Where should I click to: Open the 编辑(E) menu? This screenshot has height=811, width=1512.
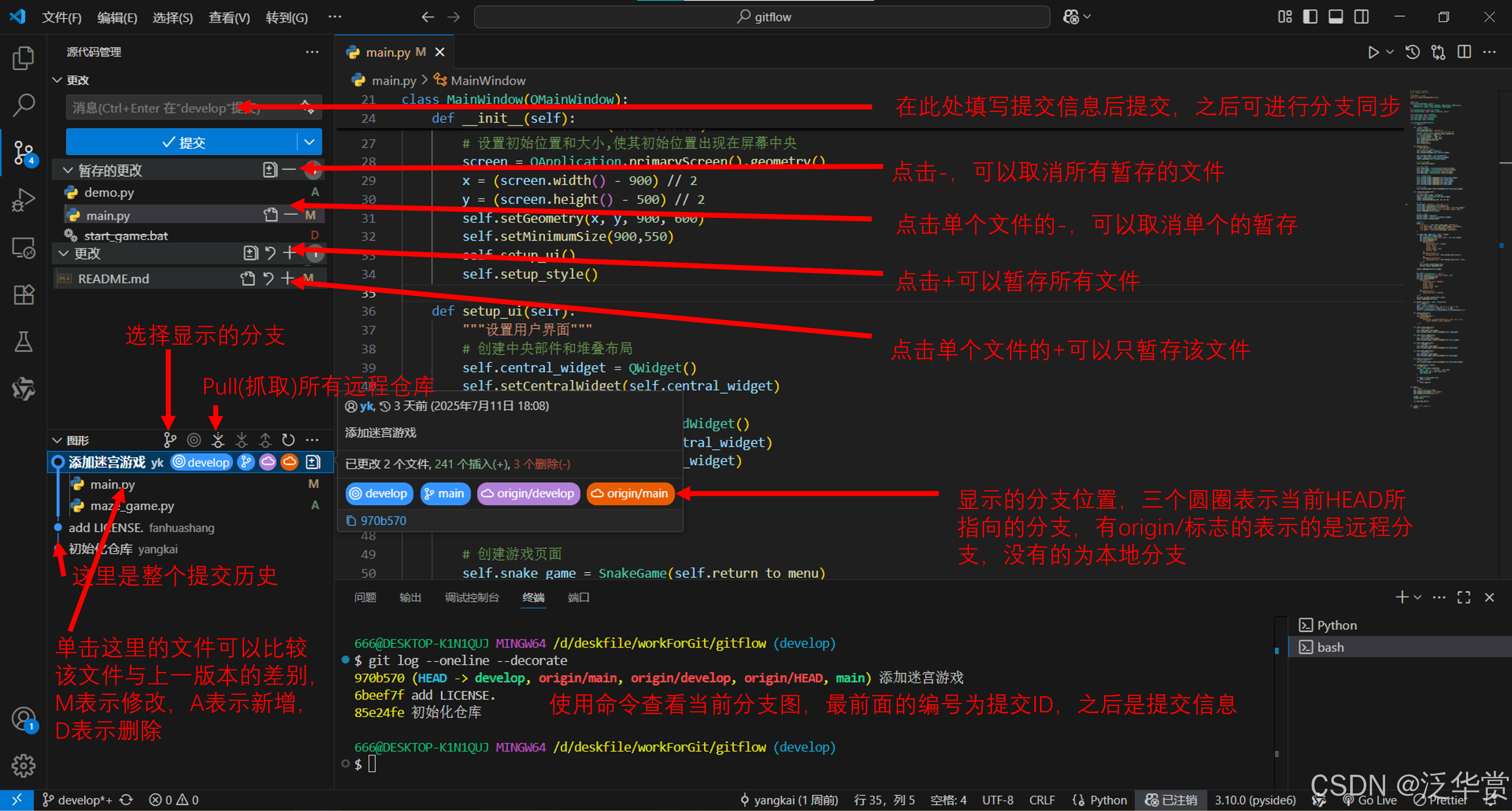[x=117, y=17]
